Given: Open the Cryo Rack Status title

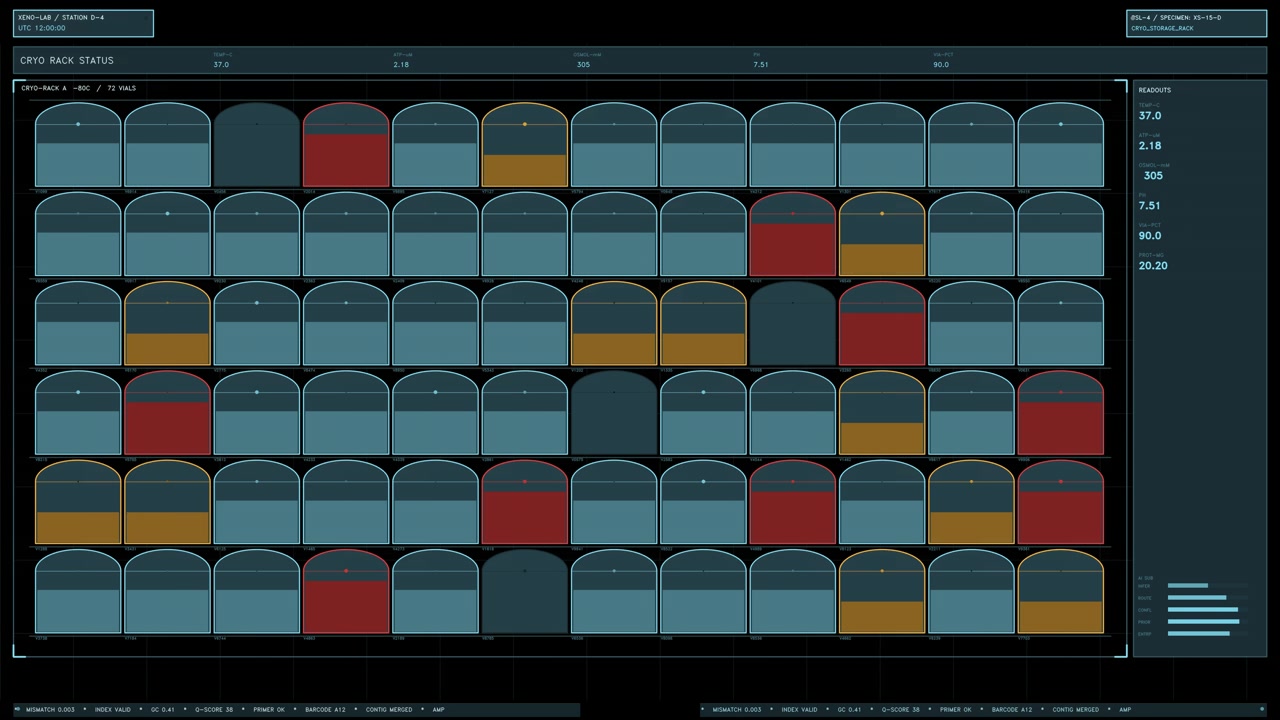Looking at the screenshot, I should pos(67,60).
